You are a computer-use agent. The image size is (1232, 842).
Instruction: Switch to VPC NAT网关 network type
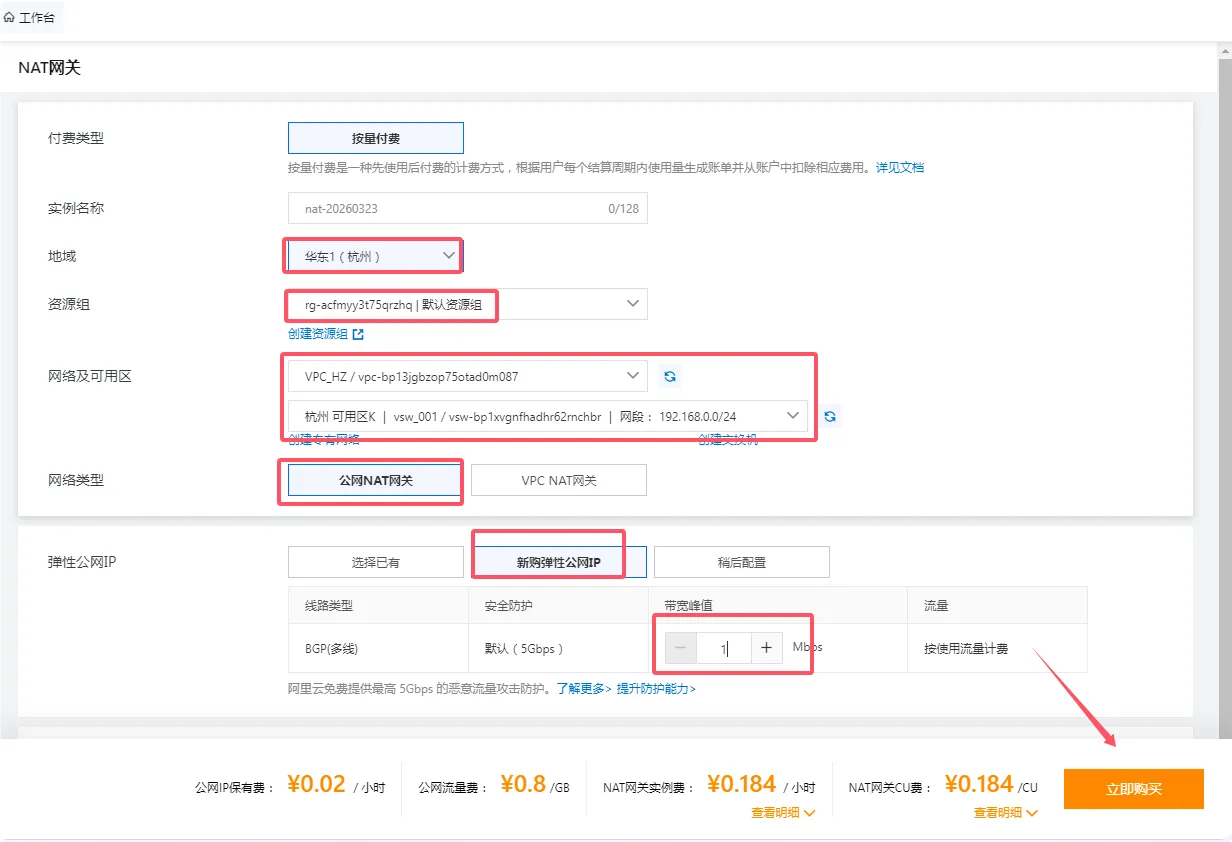pyautogui.click(x=558, y=480)
